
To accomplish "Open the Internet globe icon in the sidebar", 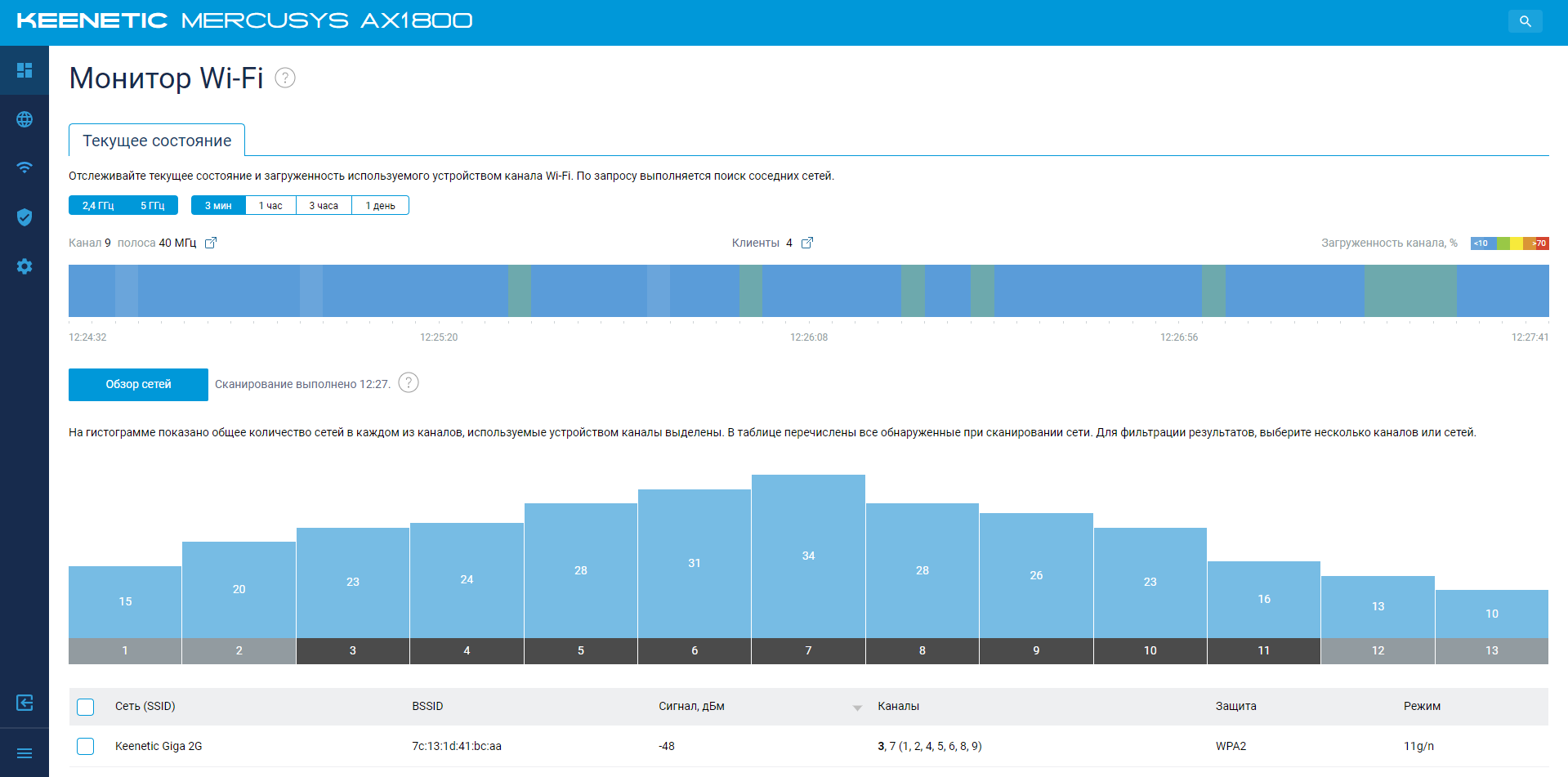I will (25, 119).
